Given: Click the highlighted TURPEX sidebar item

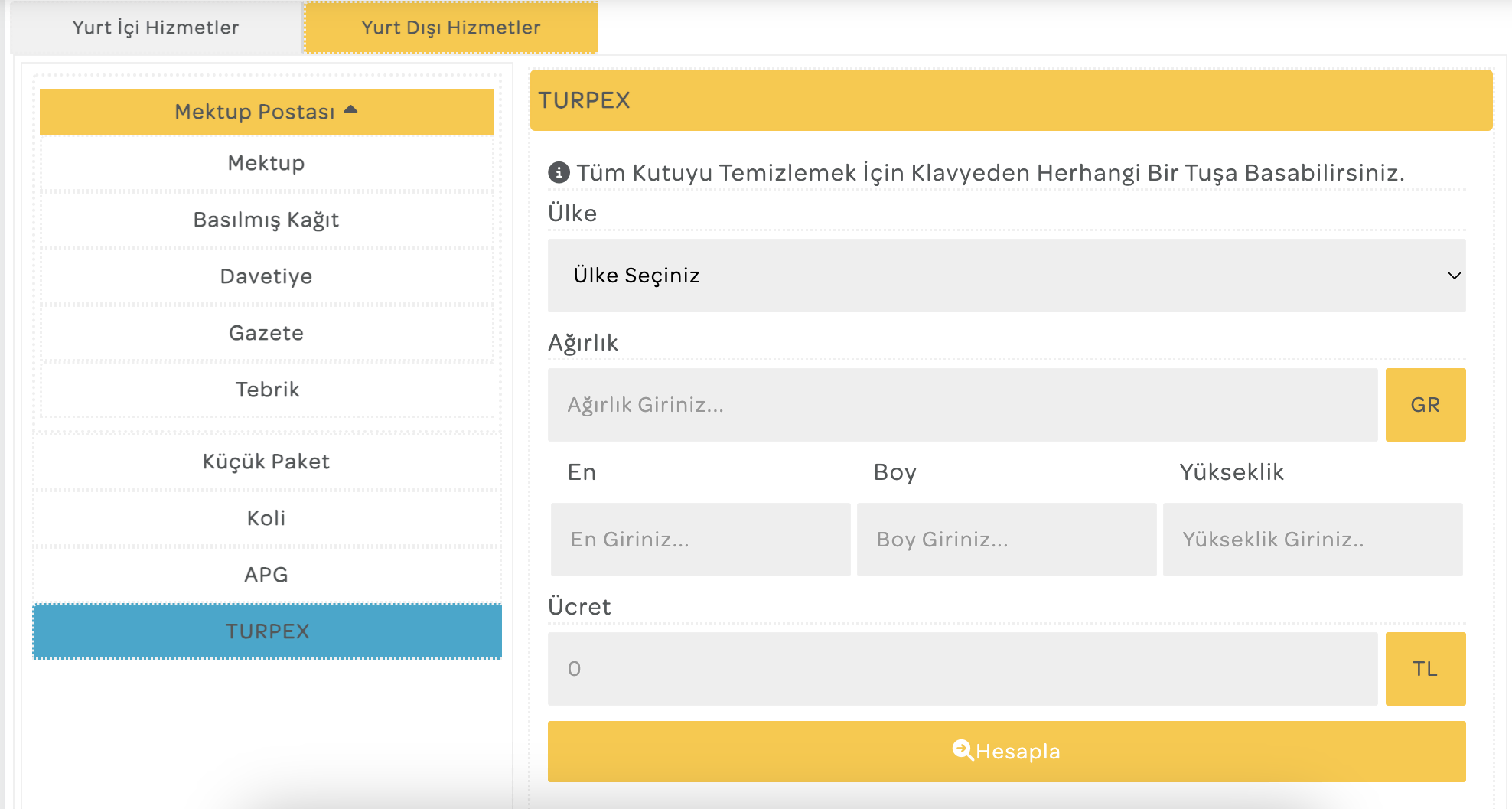Looking at the screenshot, I should (x=267, y=631).
